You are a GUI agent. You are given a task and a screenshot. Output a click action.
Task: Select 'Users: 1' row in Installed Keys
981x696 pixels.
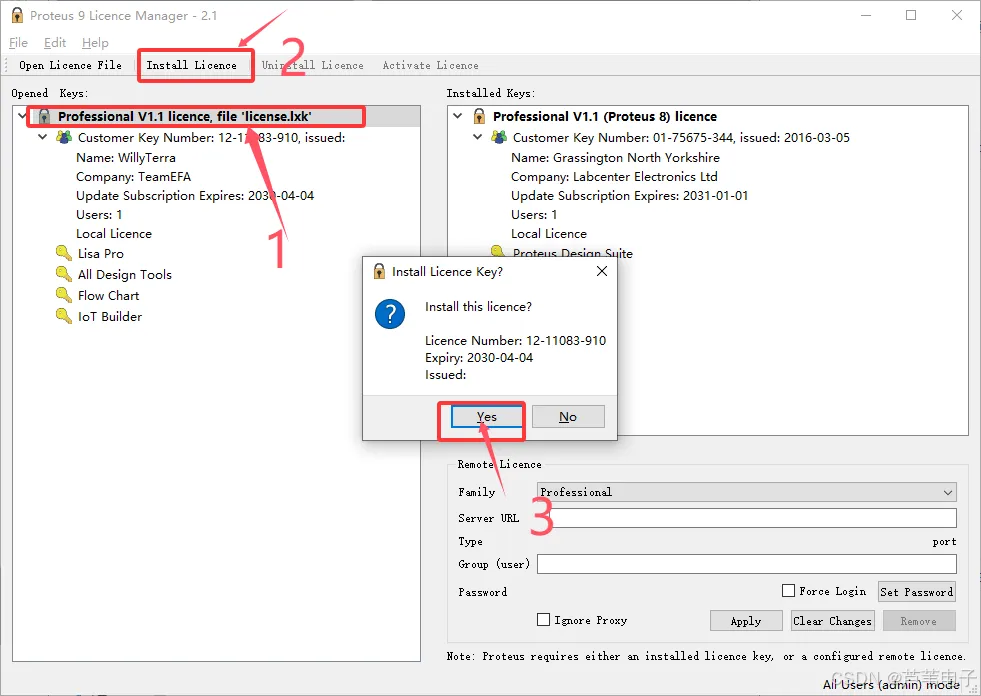pyautogui.click(x=534, y=215)
